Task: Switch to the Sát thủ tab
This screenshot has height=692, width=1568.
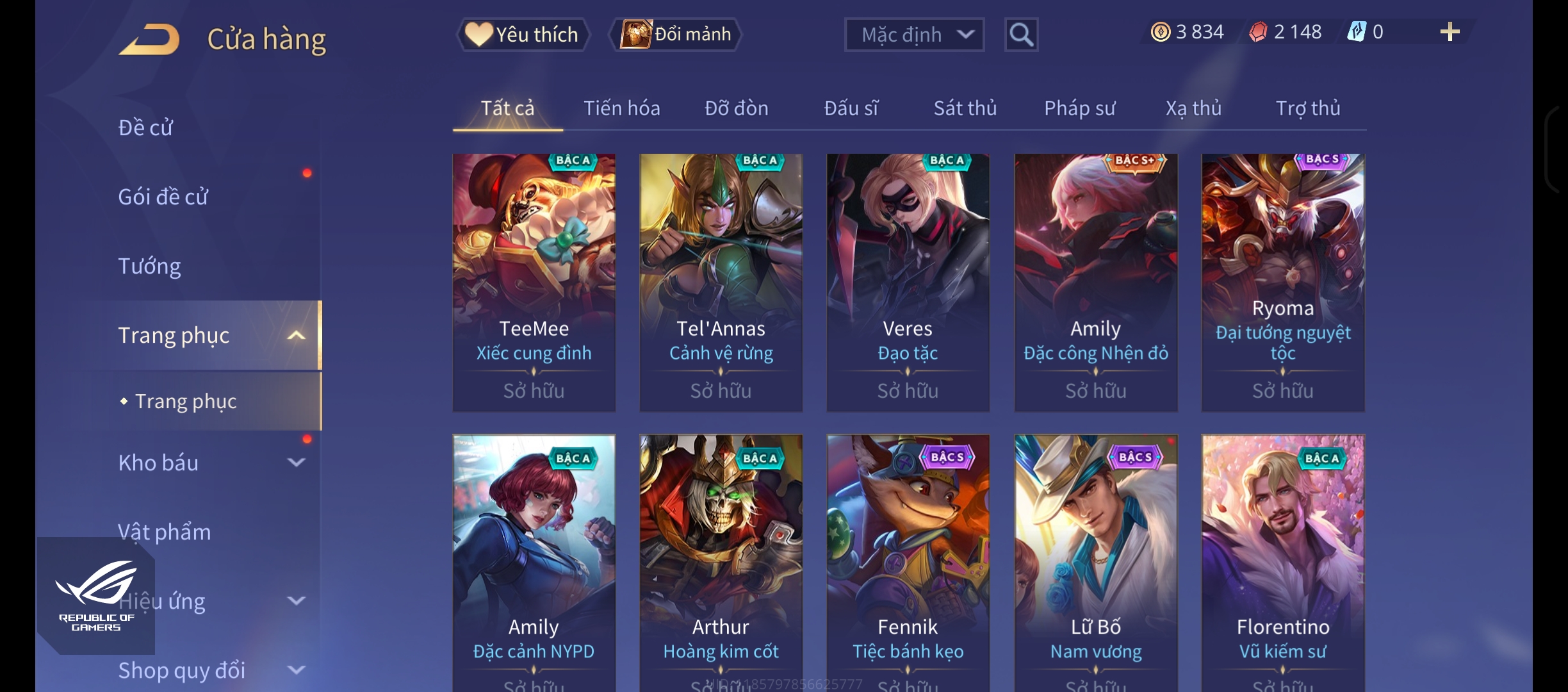Action: pyautogui.click(x=965, y=108)
